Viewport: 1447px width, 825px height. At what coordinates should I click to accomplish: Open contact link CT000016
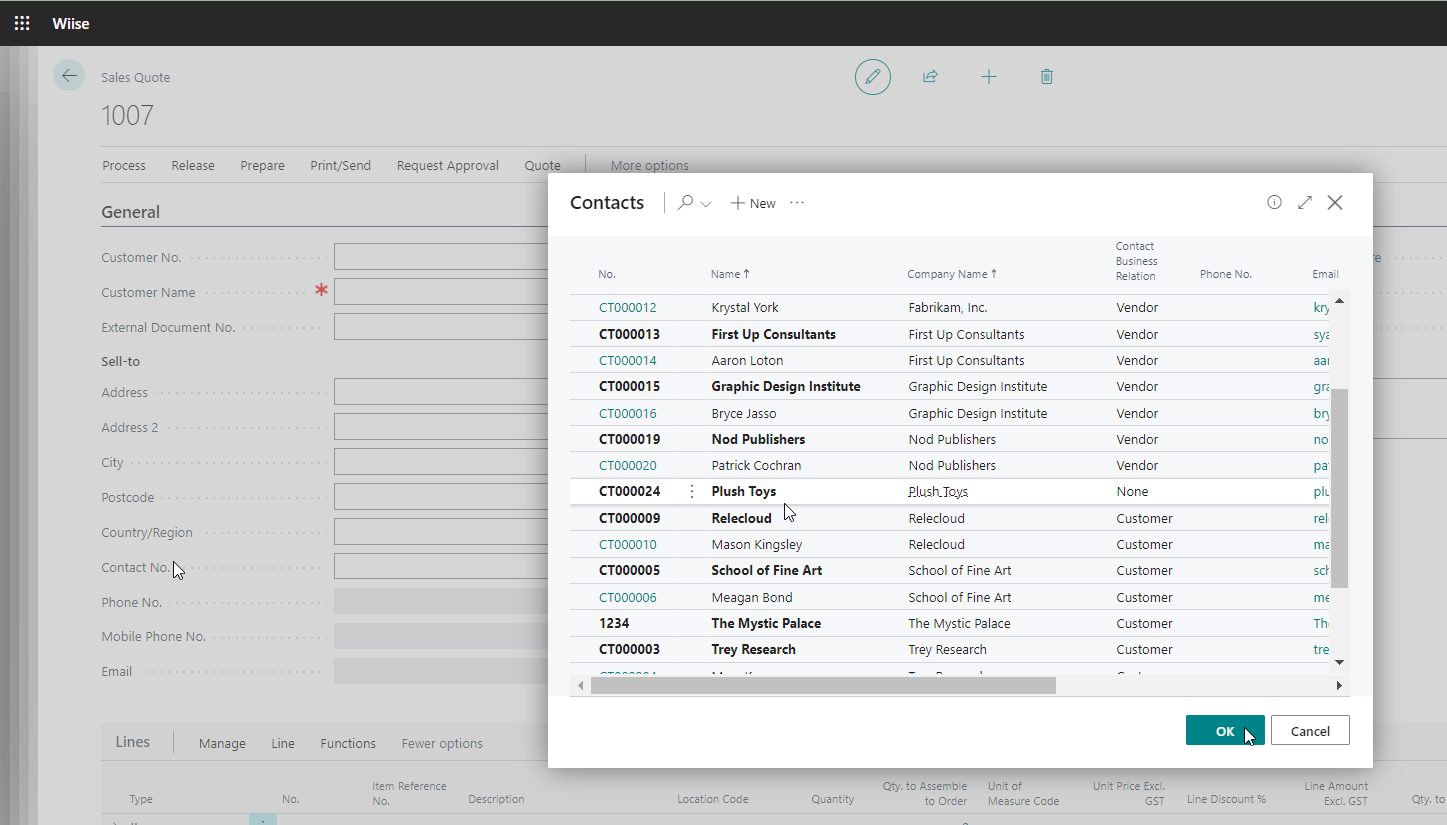(x=628, y=413)
